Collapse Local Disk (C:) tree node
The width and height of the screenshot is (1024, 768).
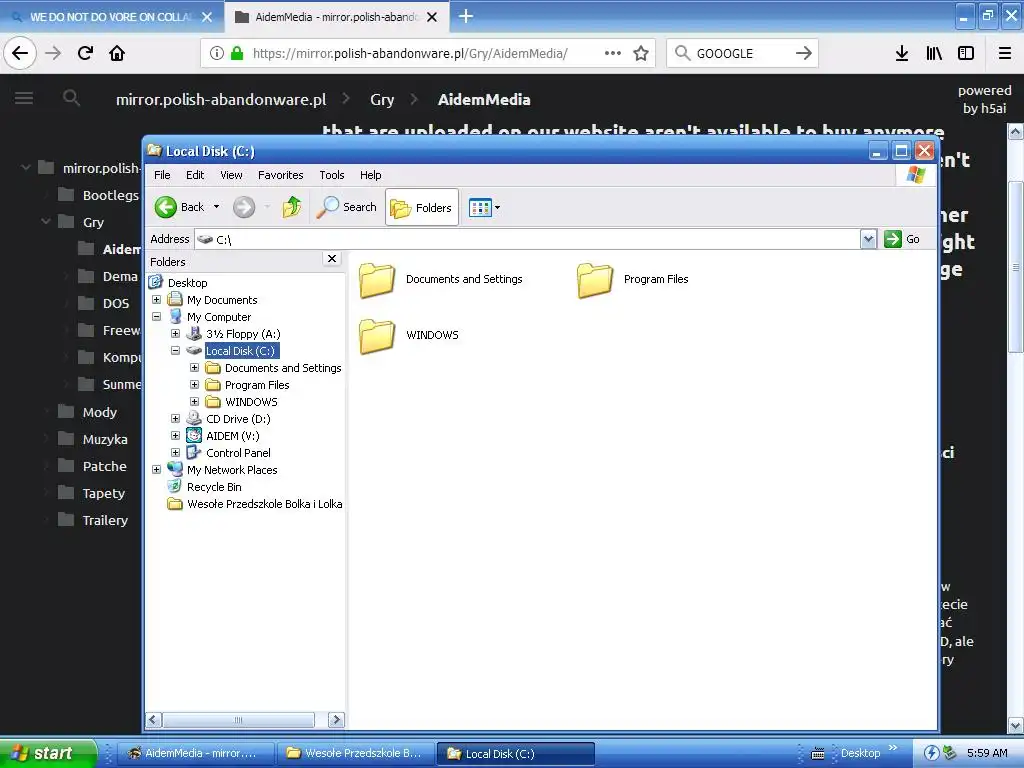[x=176, y=351]
